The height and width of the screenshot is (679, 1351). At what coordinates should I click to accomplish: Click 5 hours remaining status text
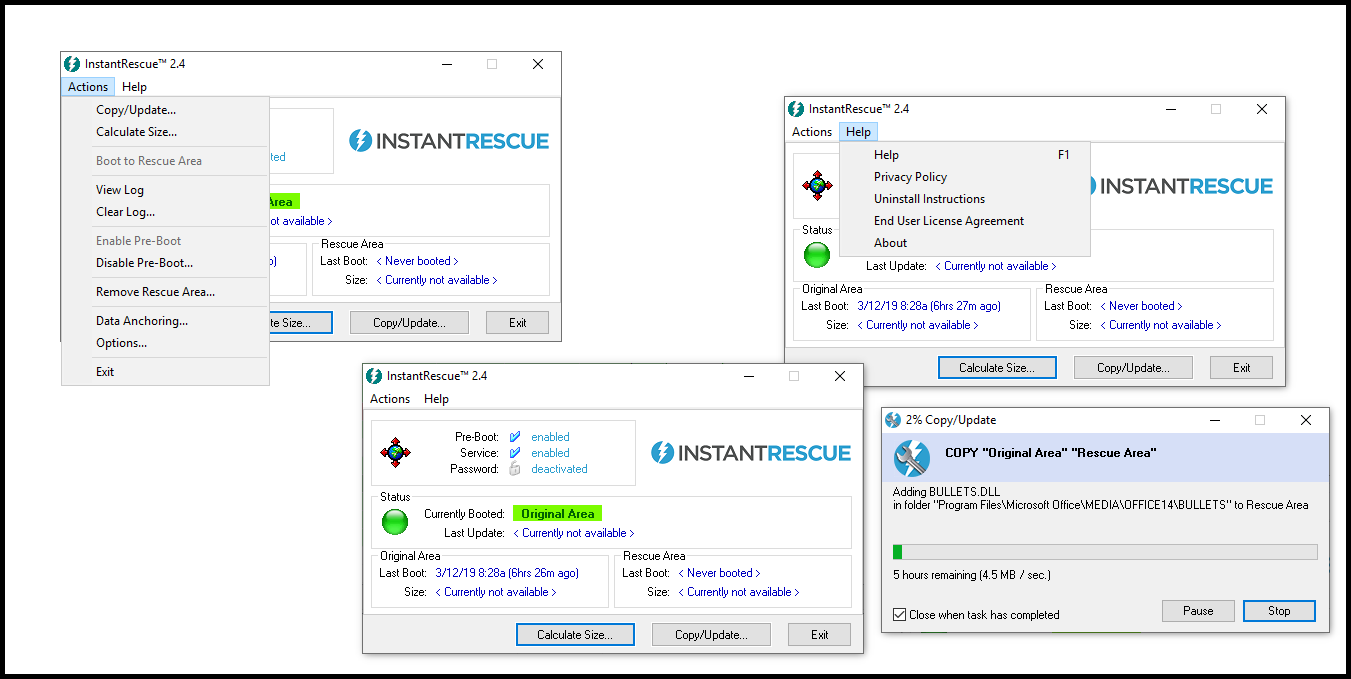[x=972, y=575]
